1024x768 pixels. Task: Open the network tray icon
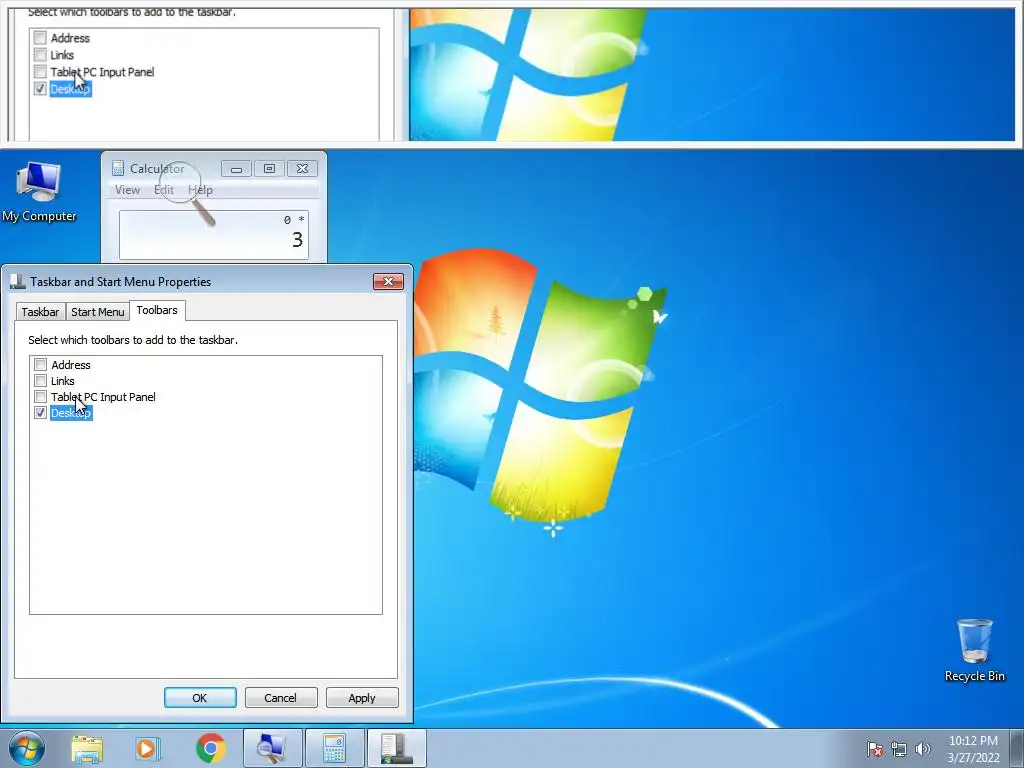[899, 749]
